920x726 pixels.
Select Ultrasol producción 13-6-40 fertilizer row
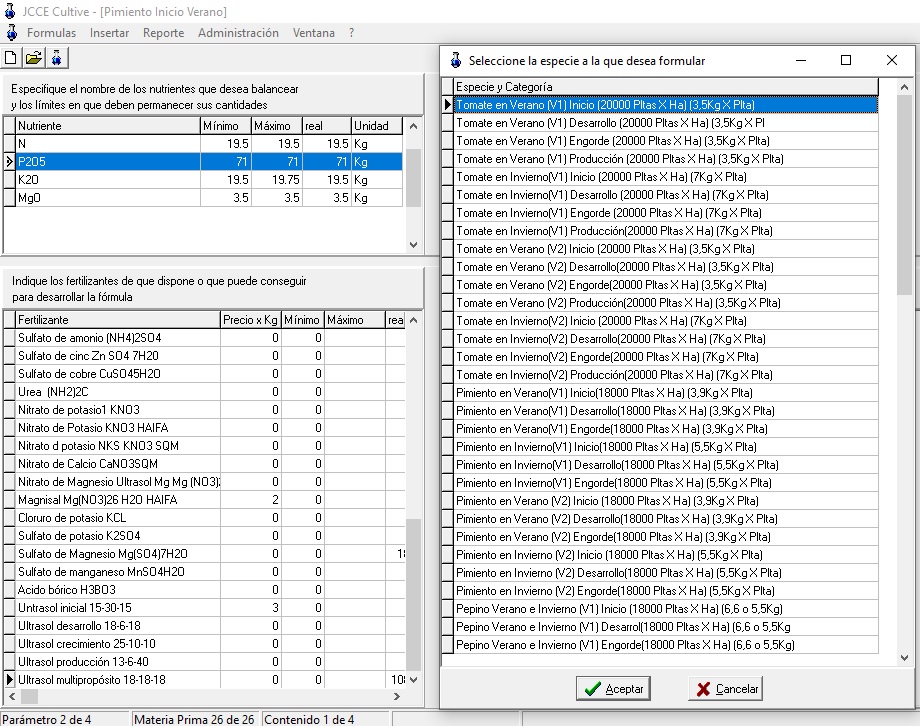coord(117,662)
